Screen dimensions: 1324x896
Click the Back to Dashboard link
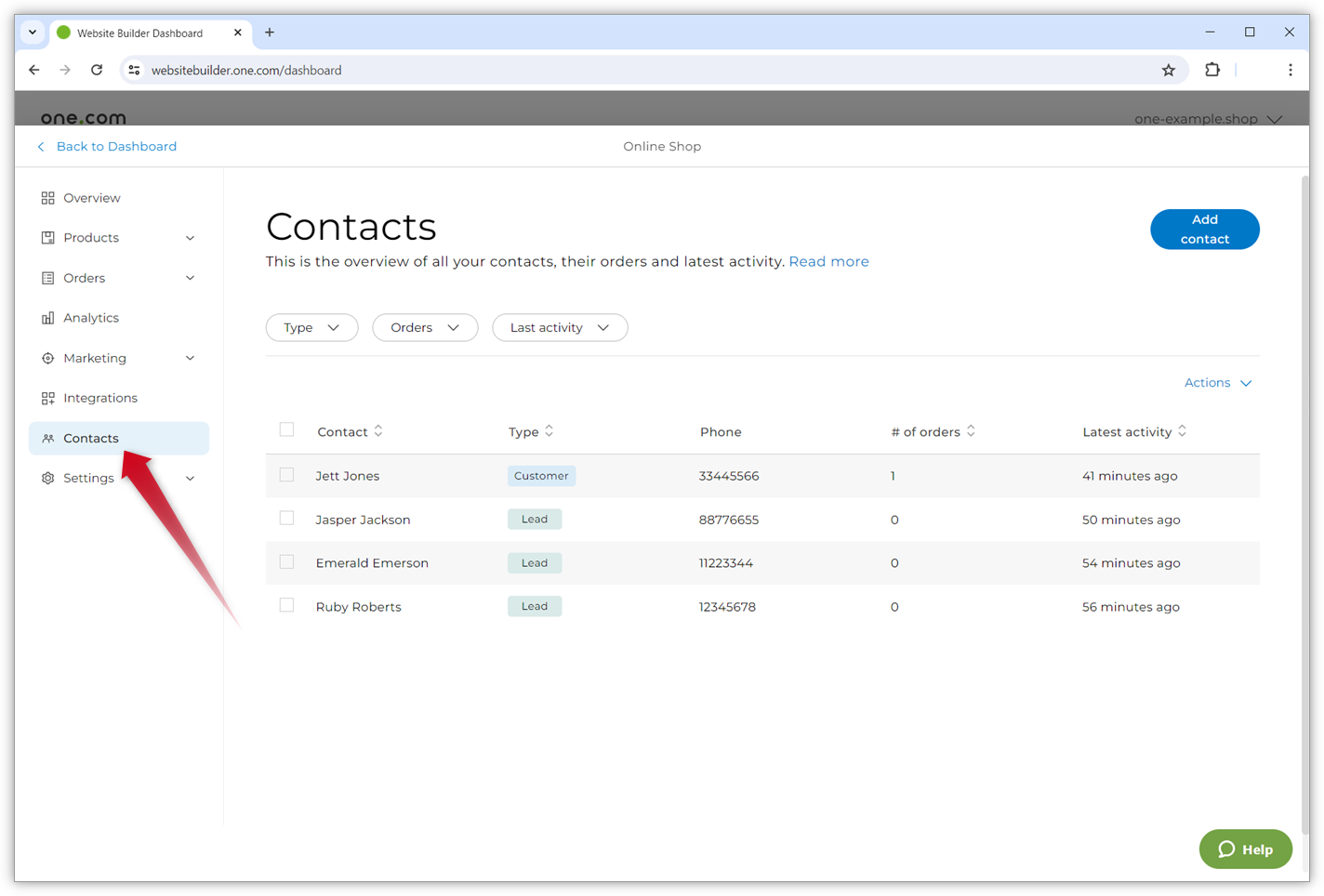(x=106, y=146)
